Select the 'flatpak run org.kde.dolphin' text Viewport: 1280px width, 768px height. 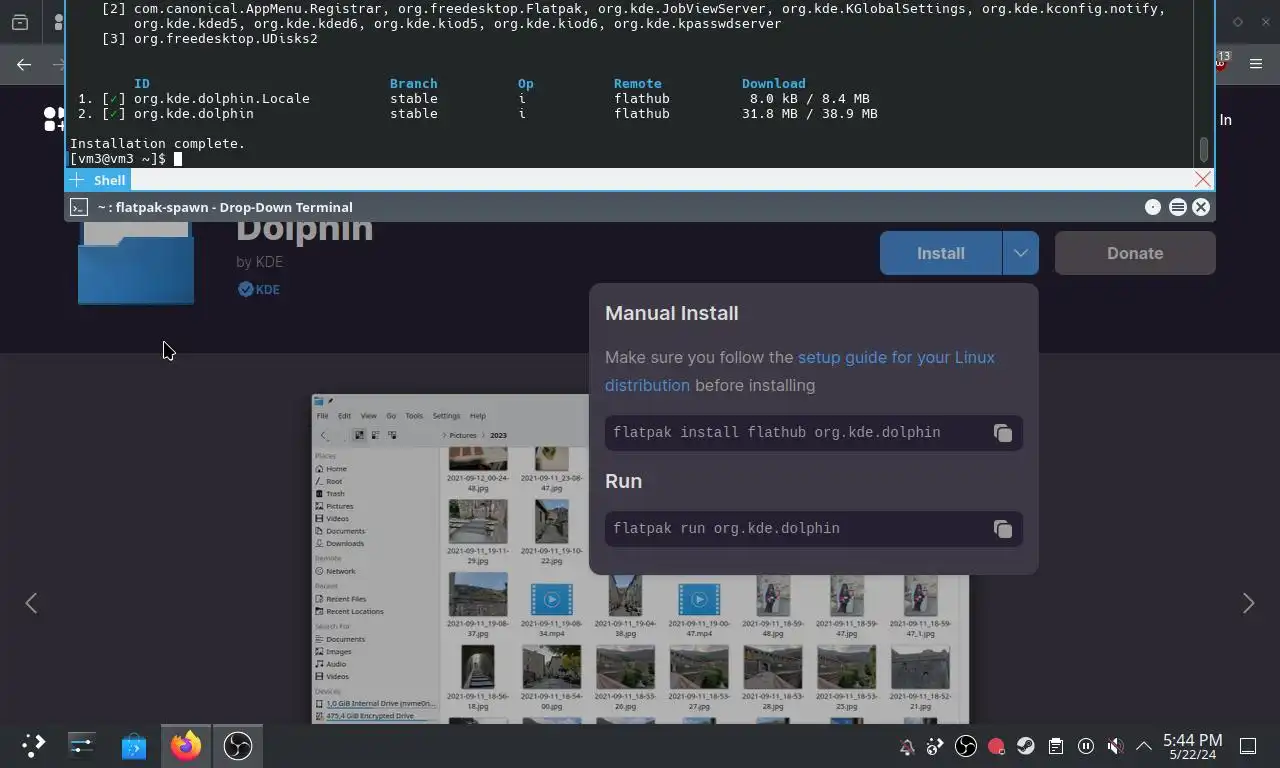726,529
